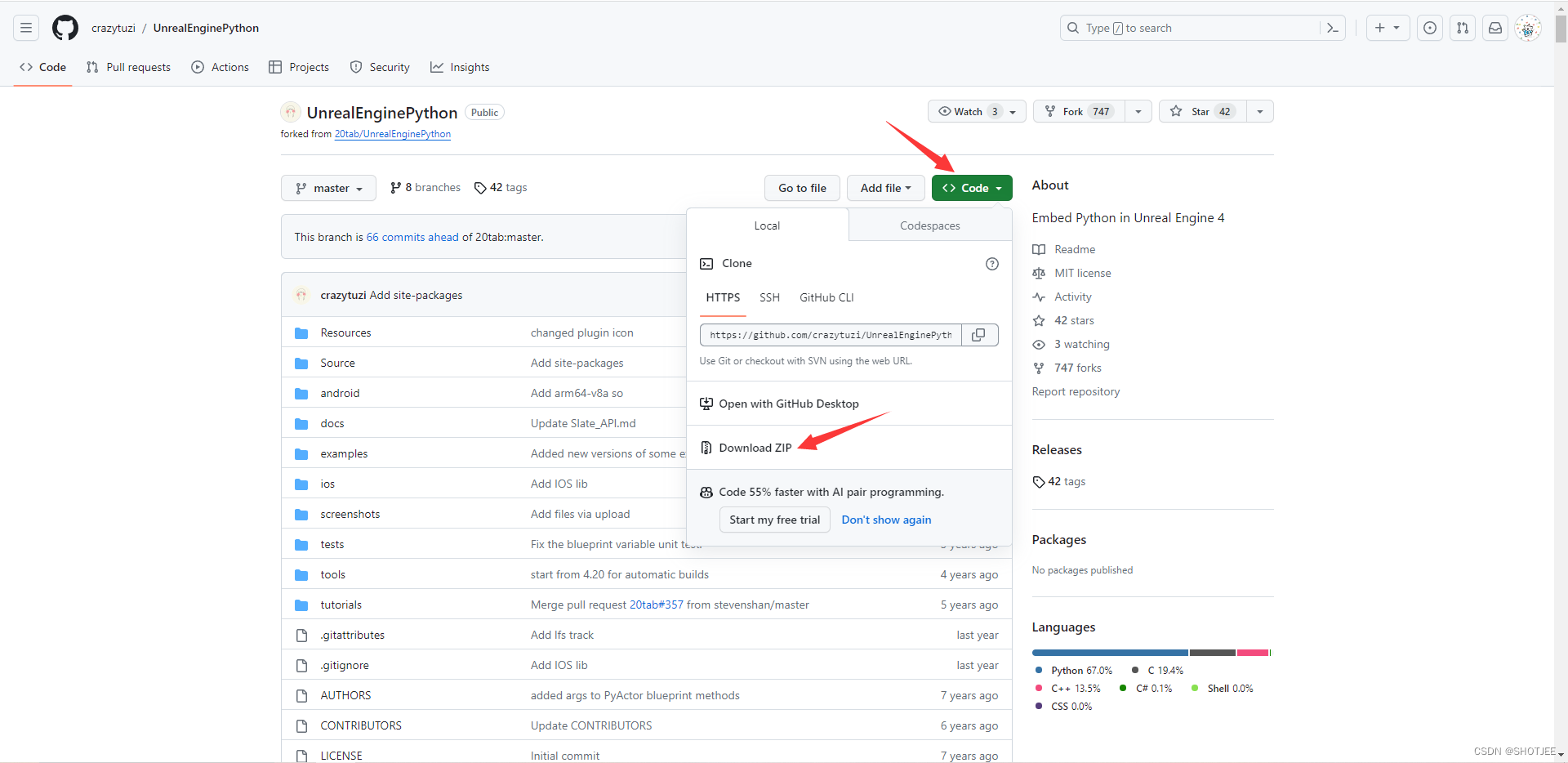
Task: Click Start my free trial button
Action: pyautogui.click(x=774, y=520)
